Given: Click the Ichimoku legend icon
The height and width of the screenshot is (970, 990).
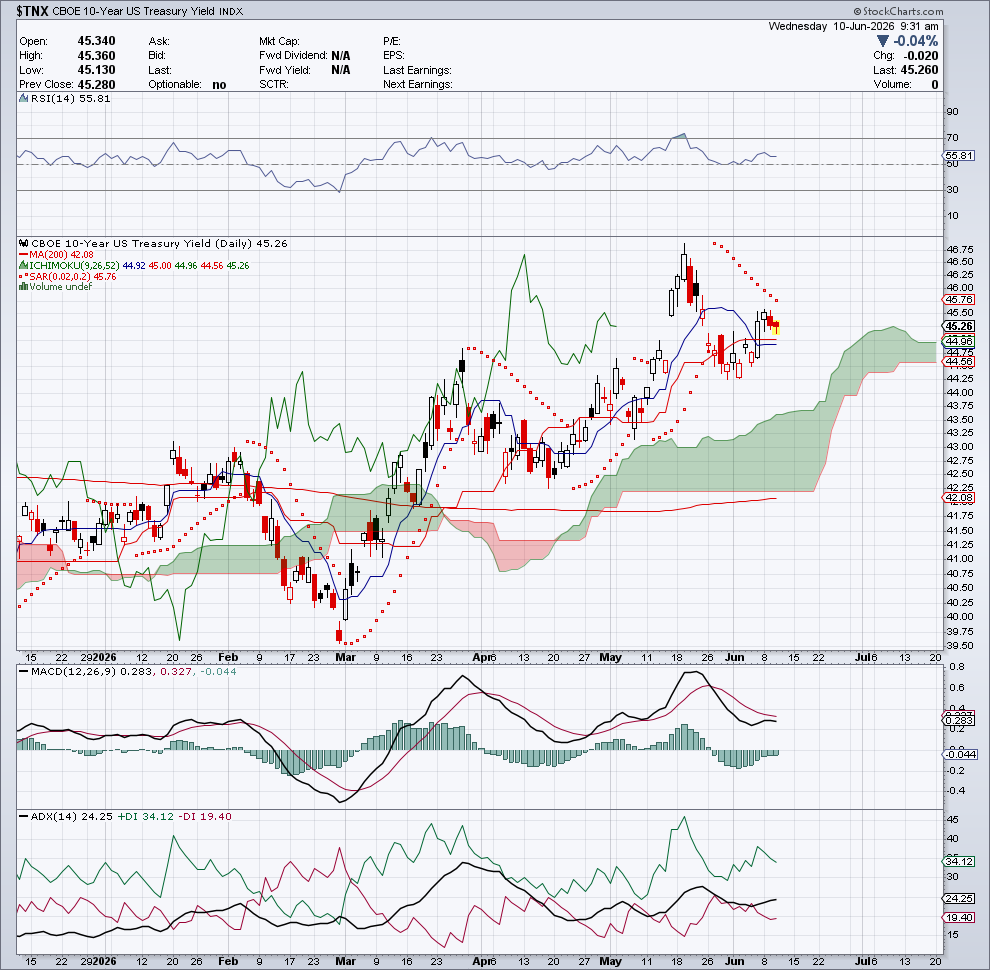Looking at the screenshot, I should pos(23,265).
